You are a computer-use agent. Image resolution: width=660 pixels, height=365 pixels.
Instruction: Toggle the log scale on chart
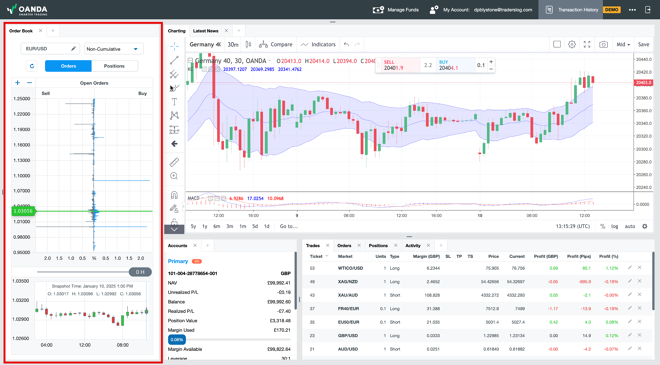click(x=615, y=226)
